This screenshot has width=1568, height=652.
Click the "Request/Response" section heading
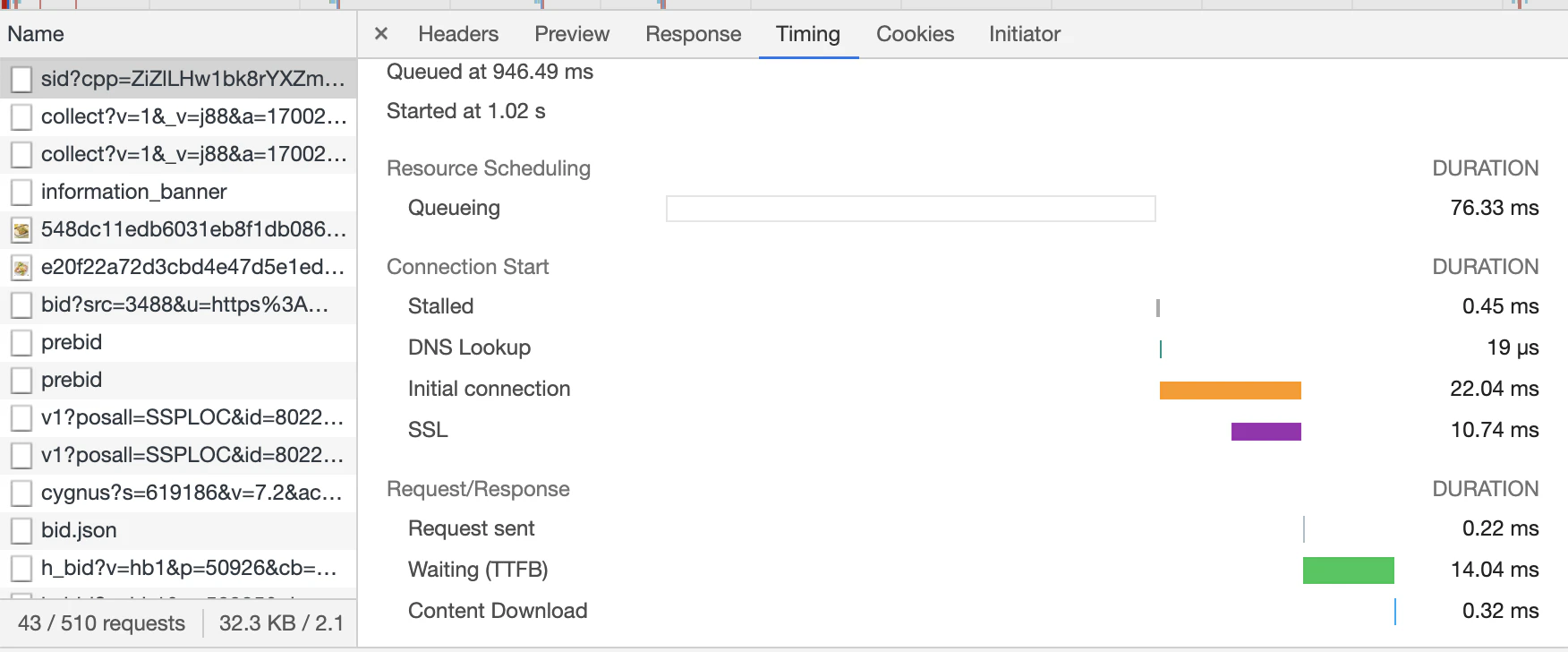(x=479, y=489)
